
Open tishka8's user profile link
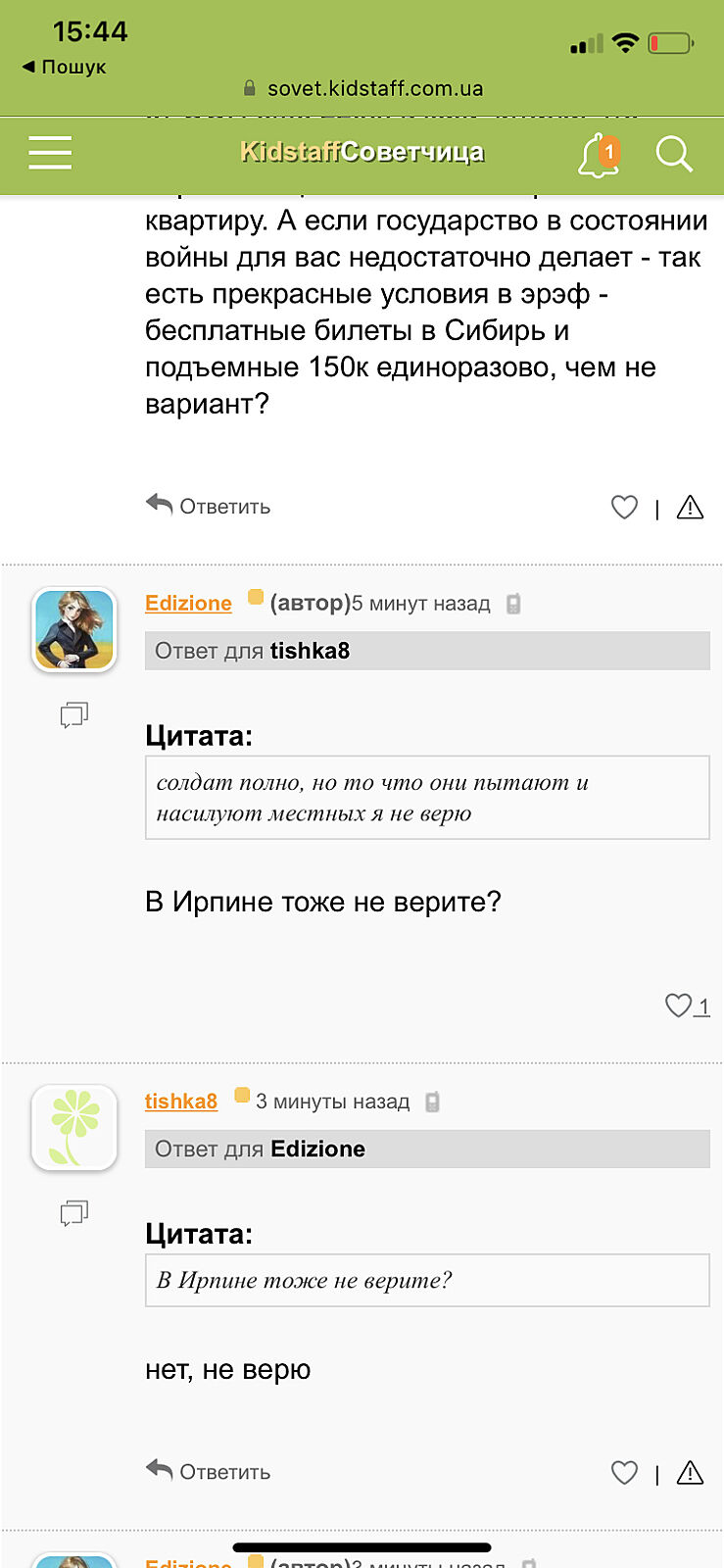click(x=181, y=1101)
